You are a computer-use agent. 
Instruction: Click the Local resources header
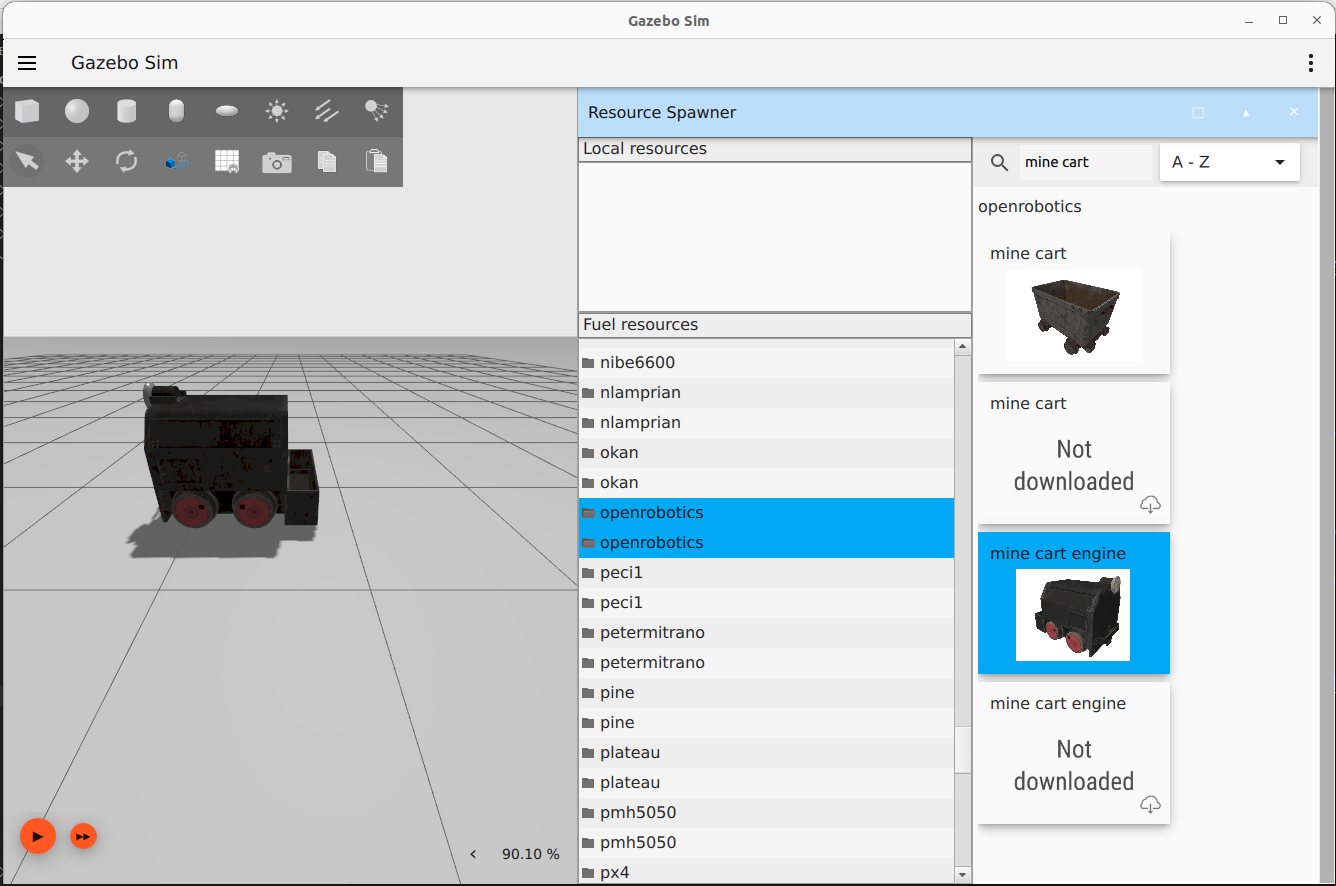(775, 149)
